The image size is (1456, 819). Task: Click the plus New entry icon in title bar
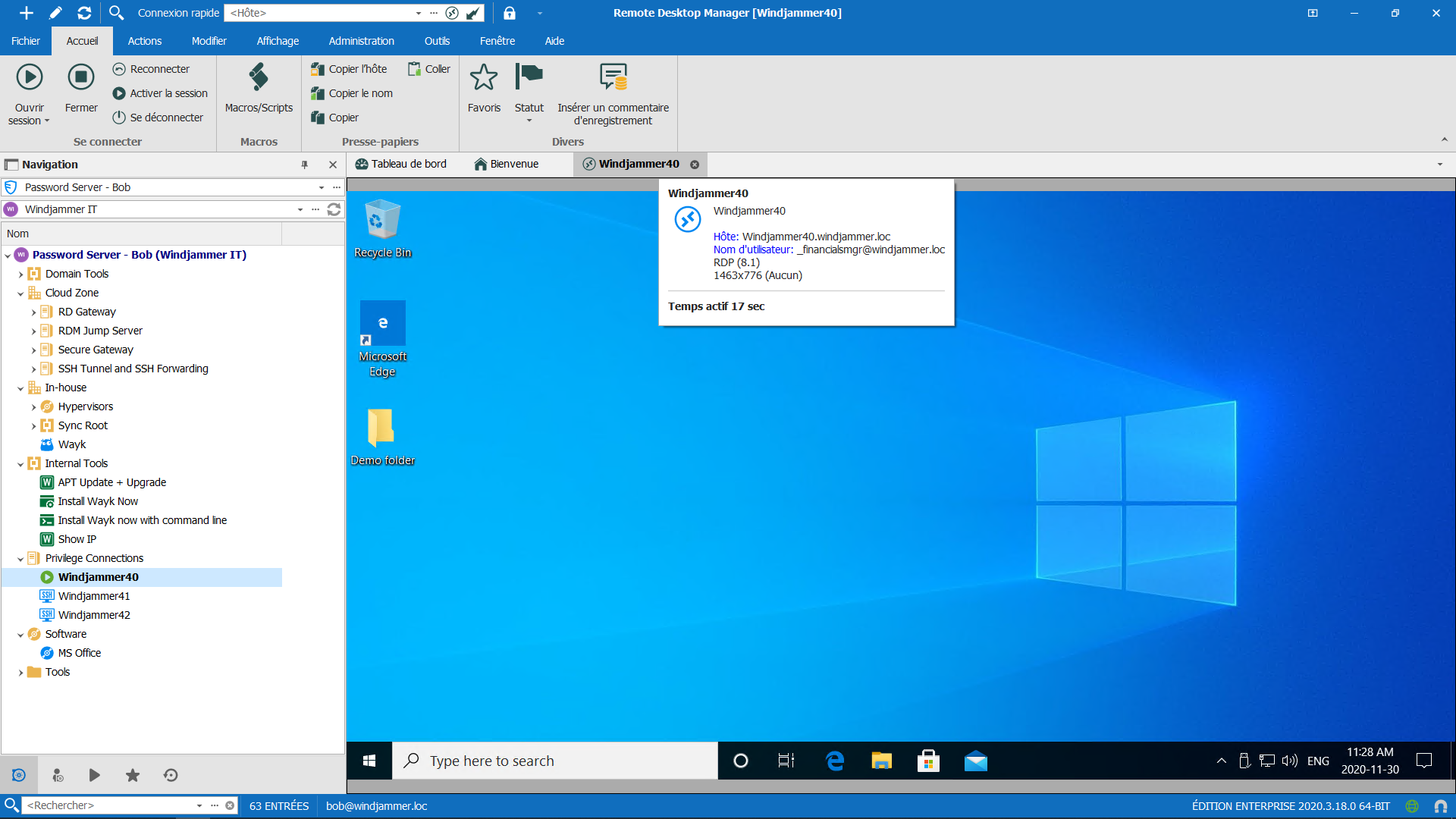27,13
